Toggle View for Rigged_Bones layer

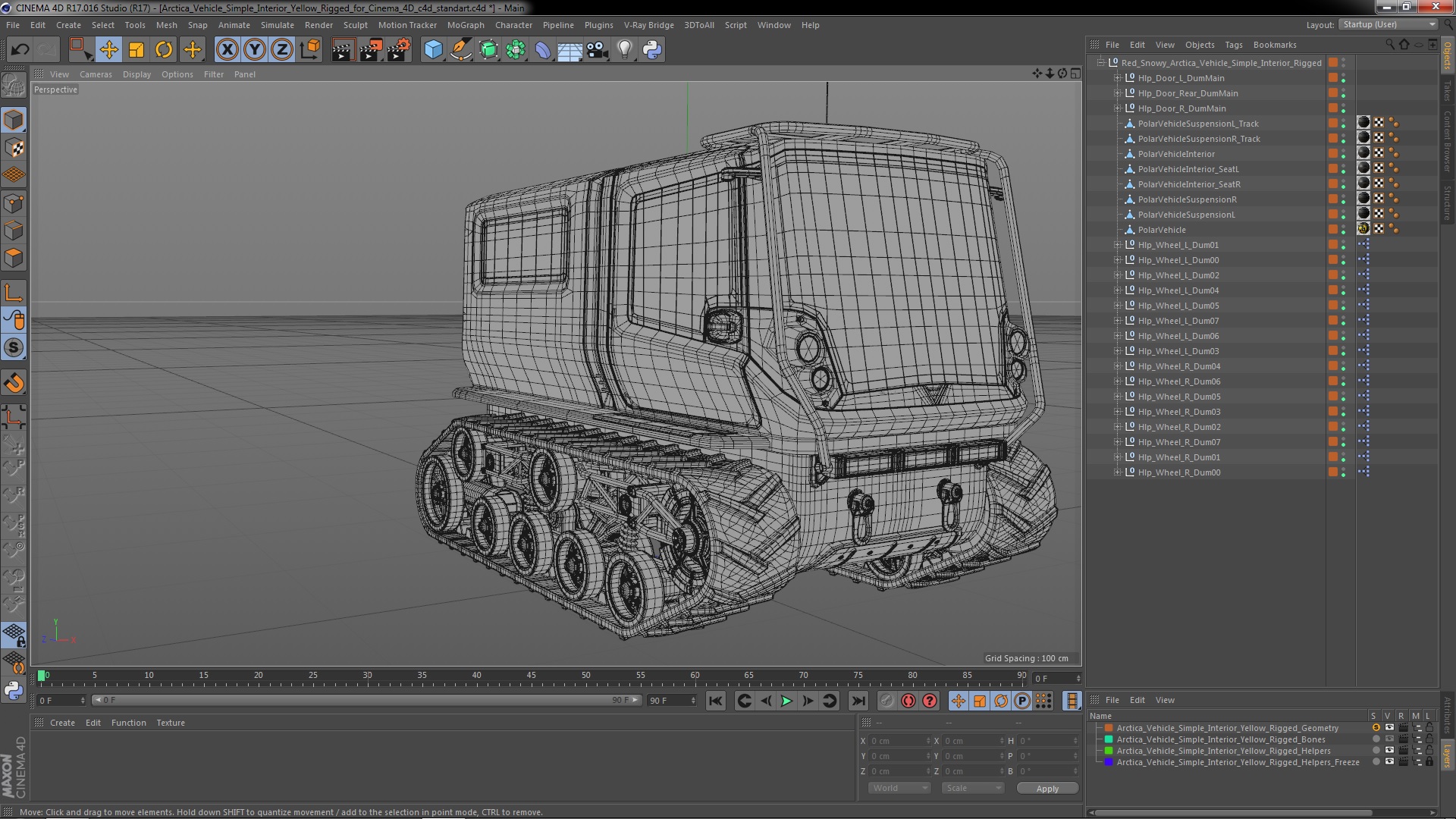click(x=1389, y=739)
